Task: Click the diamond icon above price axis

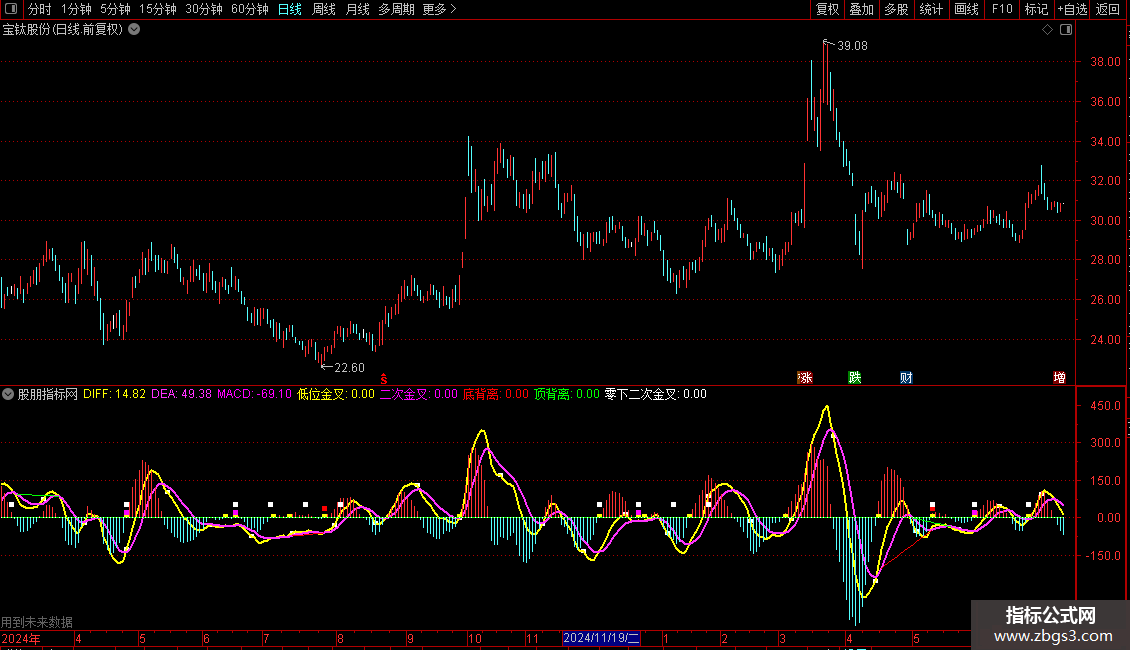Action: (x=1048, y=30)
